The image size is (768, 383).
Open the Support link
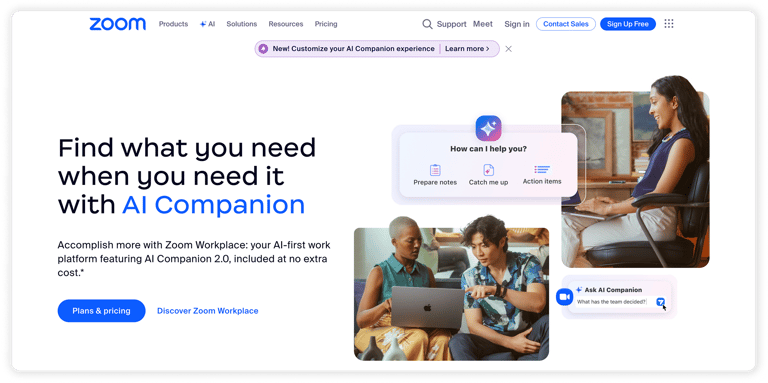pyautogui.click(x=452, y=24)
